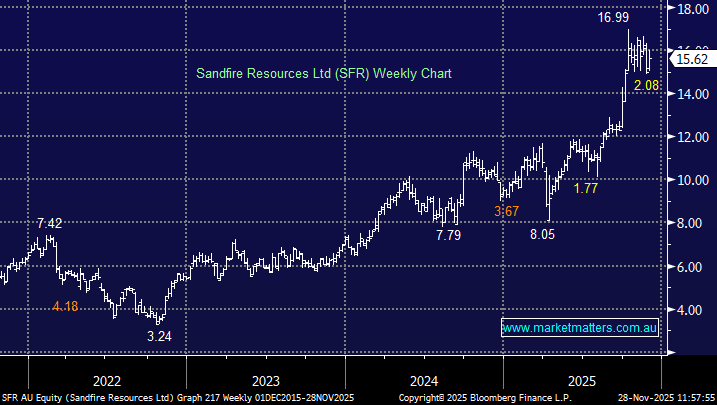Click the yellow 1.77 annotation
Screen dimensions: 717x405
click(587, 187)
